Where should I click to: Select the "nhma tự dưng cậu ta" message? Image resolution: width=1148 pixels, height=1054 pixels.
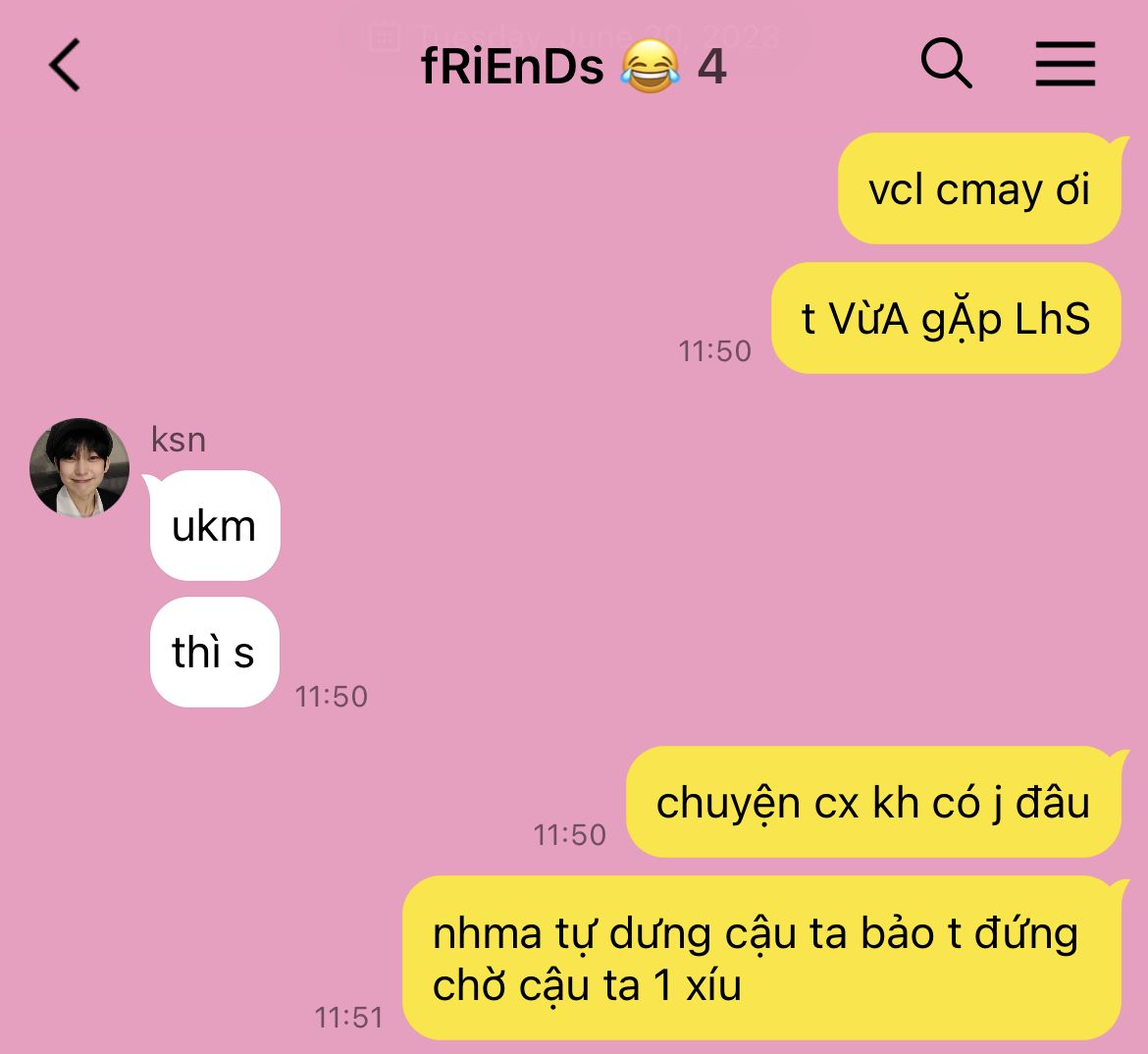pyautogui.click(x=762, y=958)
